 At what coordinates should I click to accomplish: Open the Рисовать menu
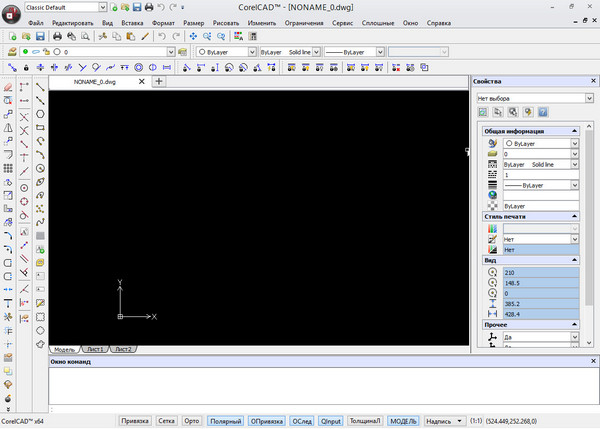227,21
